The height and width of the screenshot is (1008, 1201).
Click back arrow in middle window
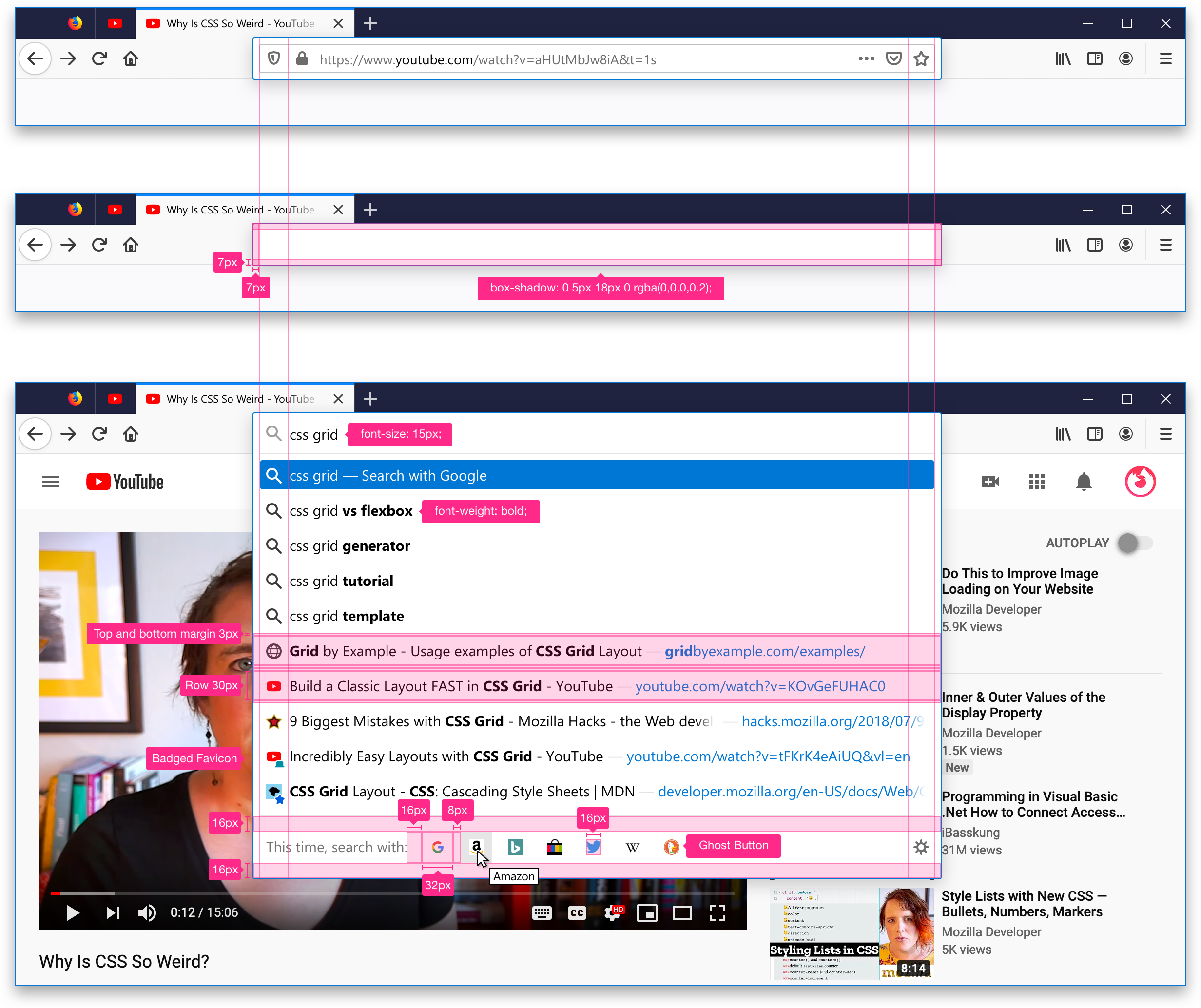coord(36,245)
